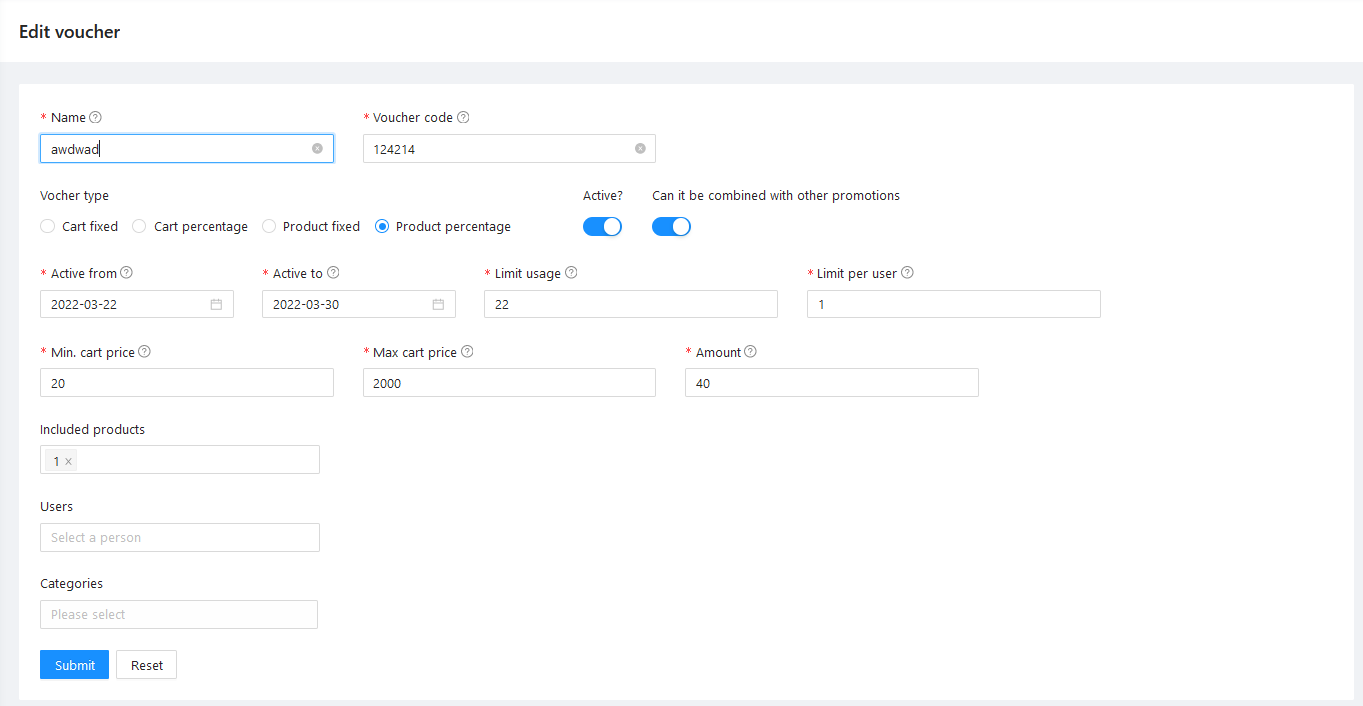The height and width of the screenshot is (706, 1363).
Task: Focus the Name input containing awdwad
Action: (x=187, y=149)
